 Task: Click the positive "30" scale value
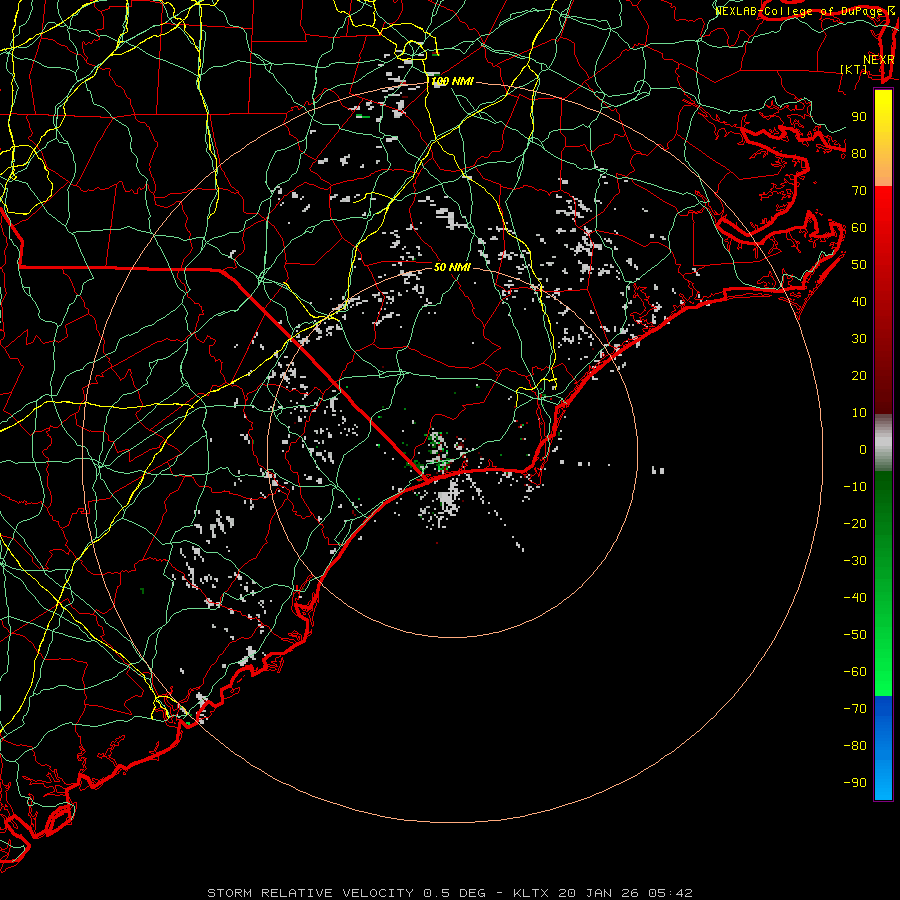click(x=859, y=339)
